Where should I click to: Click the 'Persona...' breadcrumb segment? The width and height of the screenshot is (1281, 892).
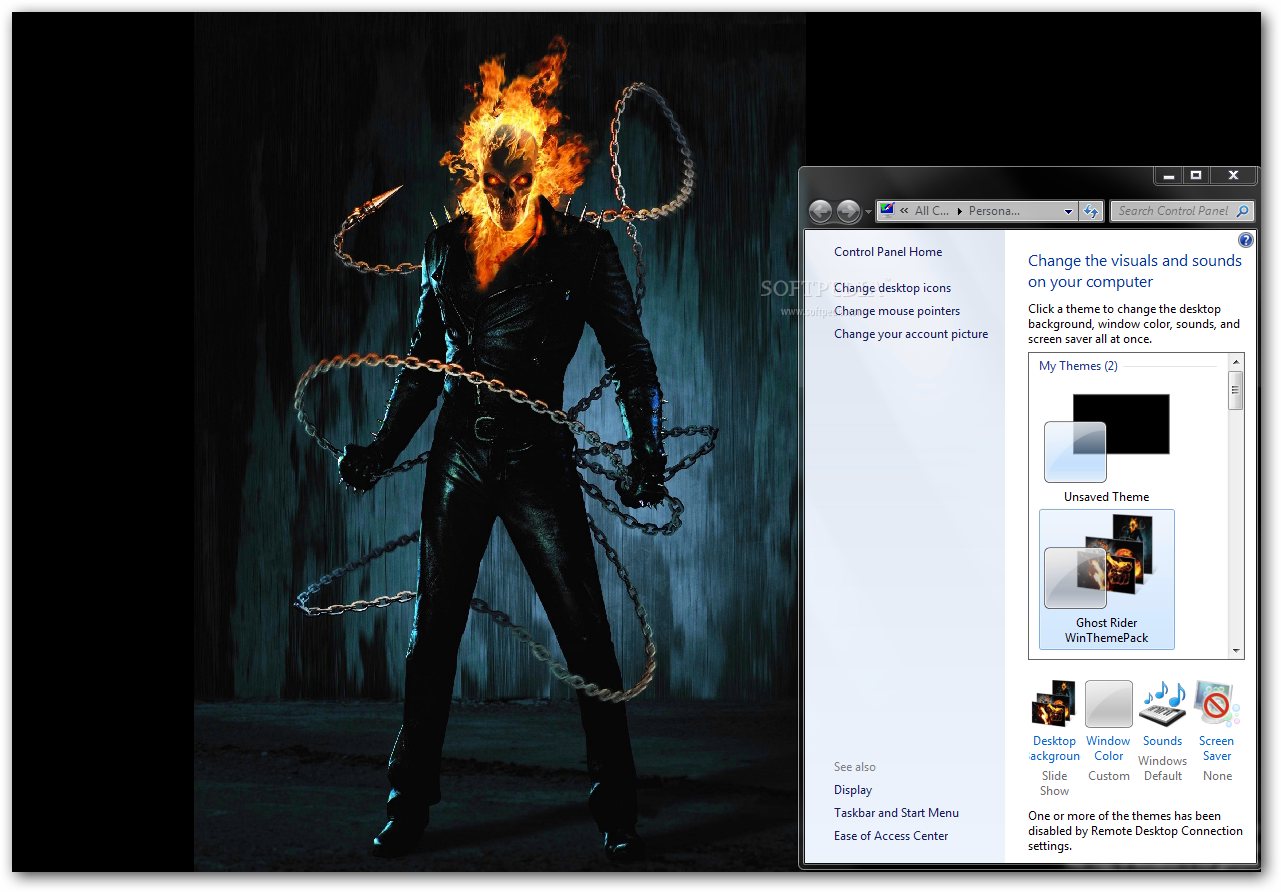coord(995,211)
